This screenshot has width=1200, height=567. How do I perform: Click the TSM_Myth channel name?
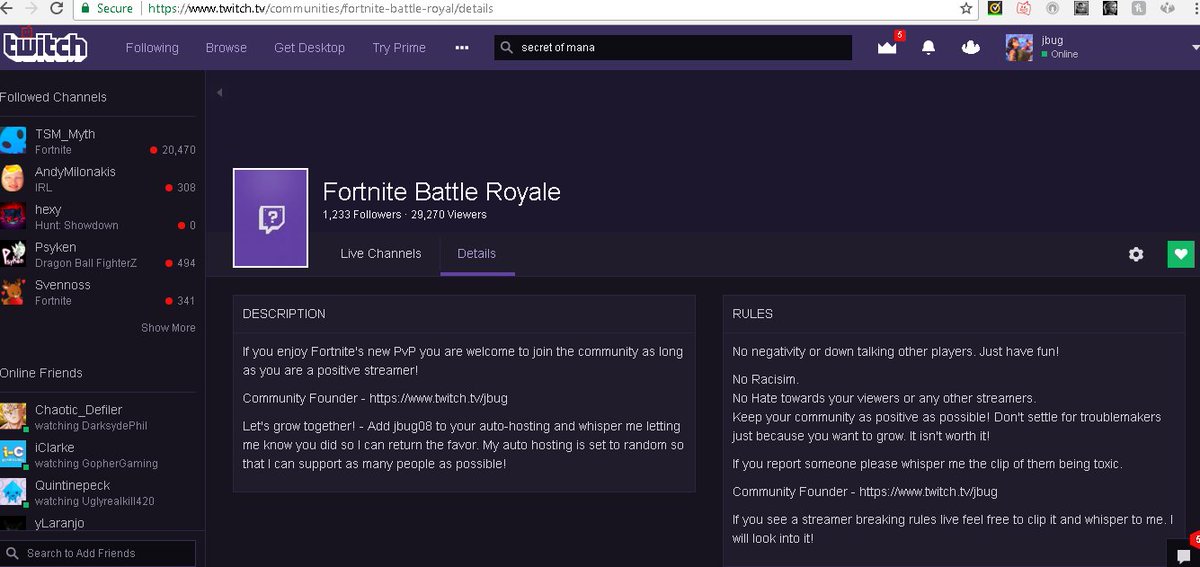tap(65, 134)
